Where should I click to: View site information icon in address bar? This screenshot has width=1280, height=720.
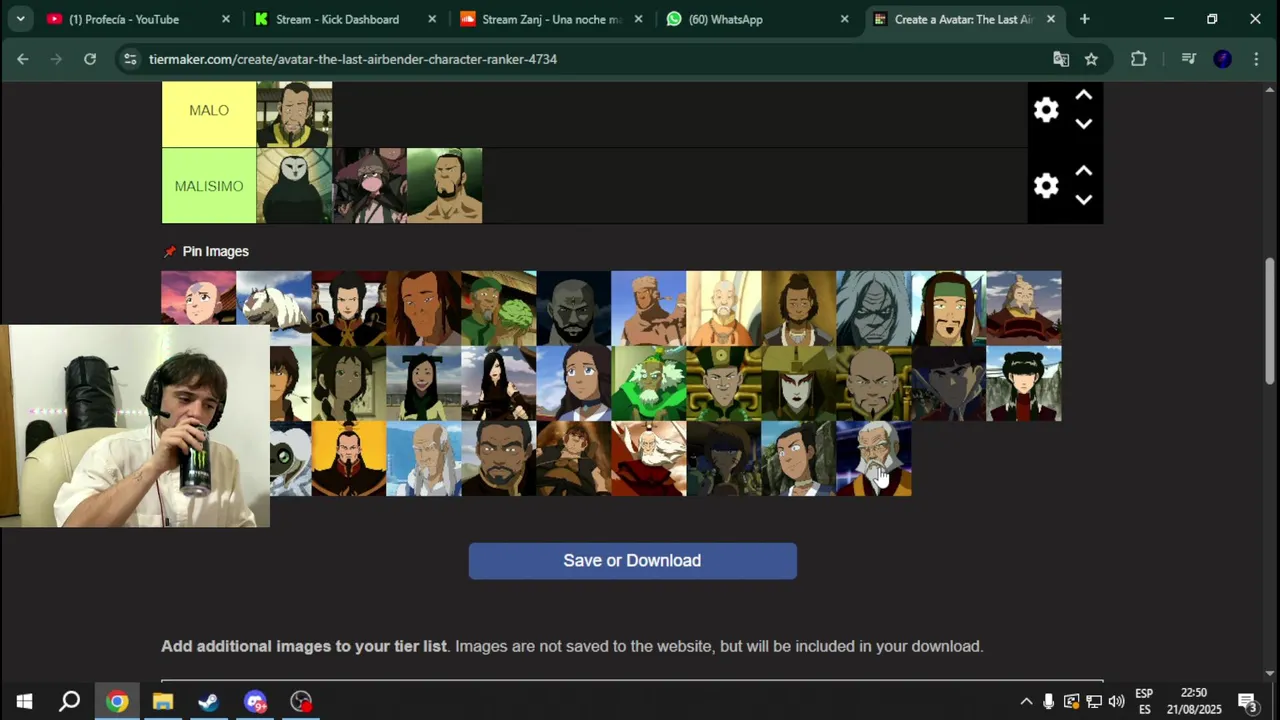pos(130,59)
